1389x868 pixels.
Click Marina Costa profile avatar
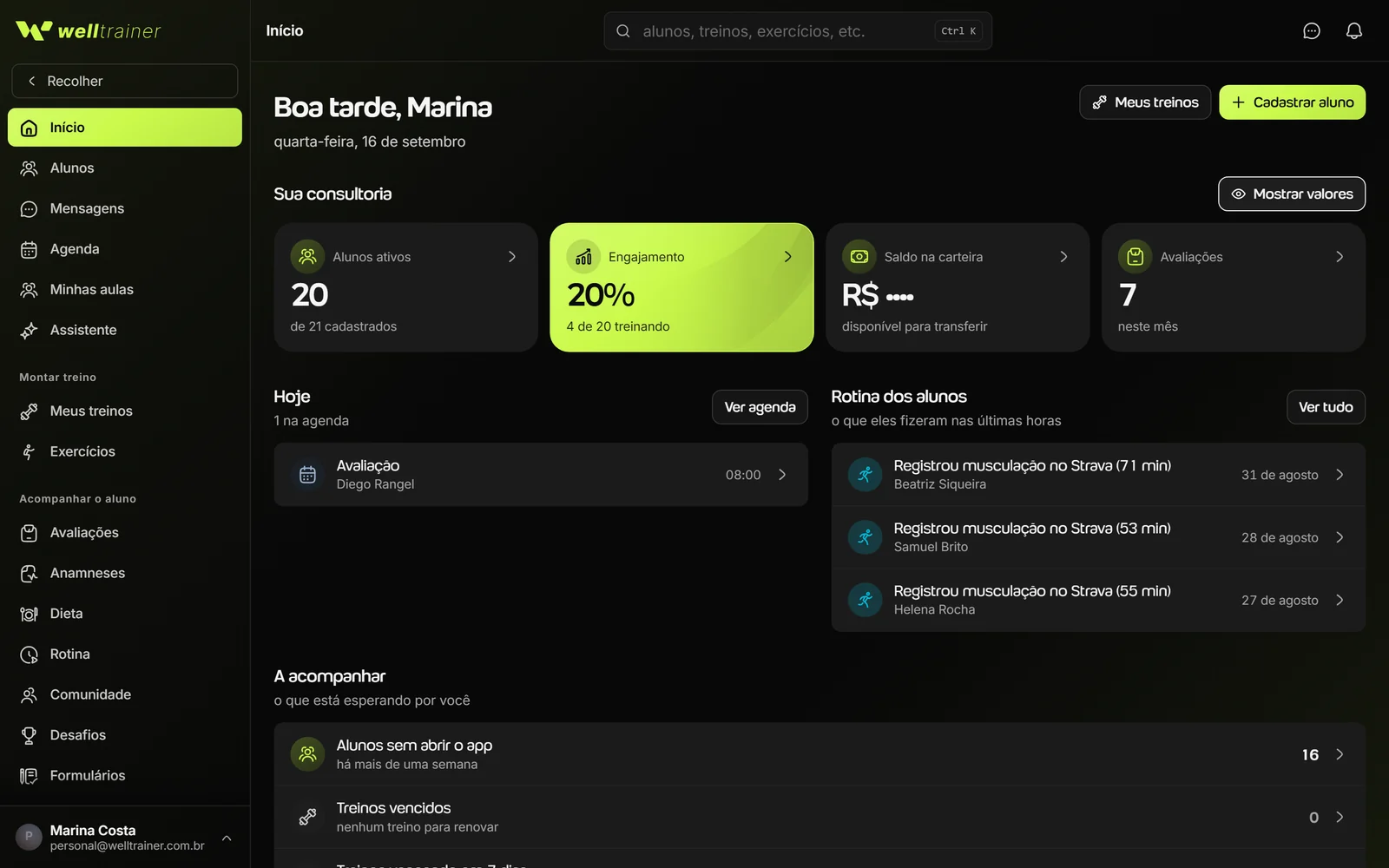29,837
